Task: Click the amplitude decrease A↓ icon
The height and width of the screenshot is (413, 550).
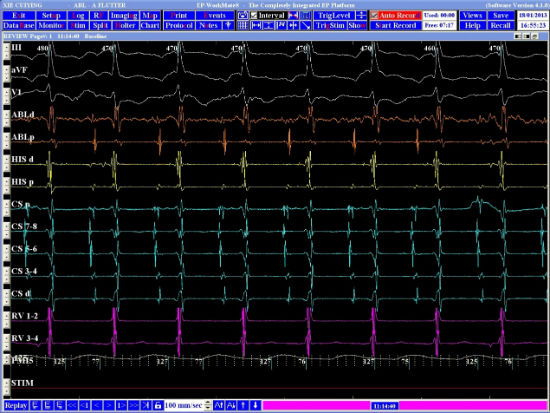Action: (231, 406)
